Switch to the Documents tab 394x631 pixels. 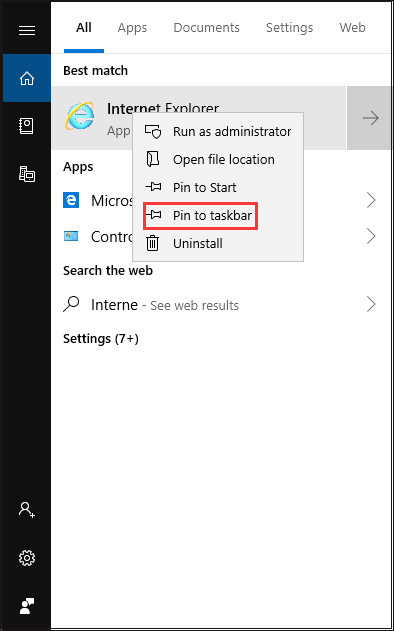[206, 28]
